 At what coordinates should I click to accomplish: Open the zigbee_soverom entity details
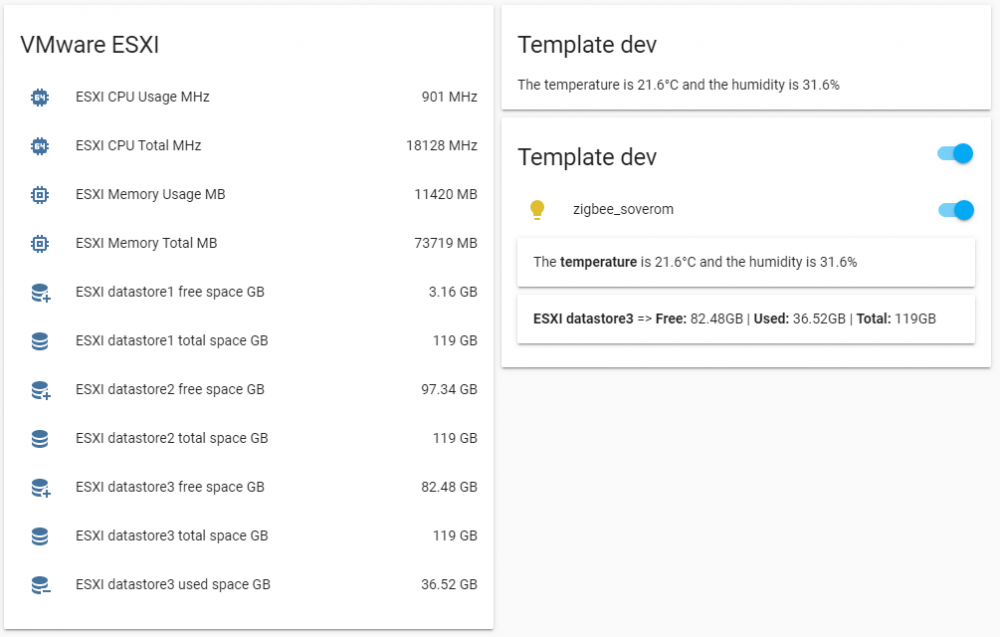623,210
